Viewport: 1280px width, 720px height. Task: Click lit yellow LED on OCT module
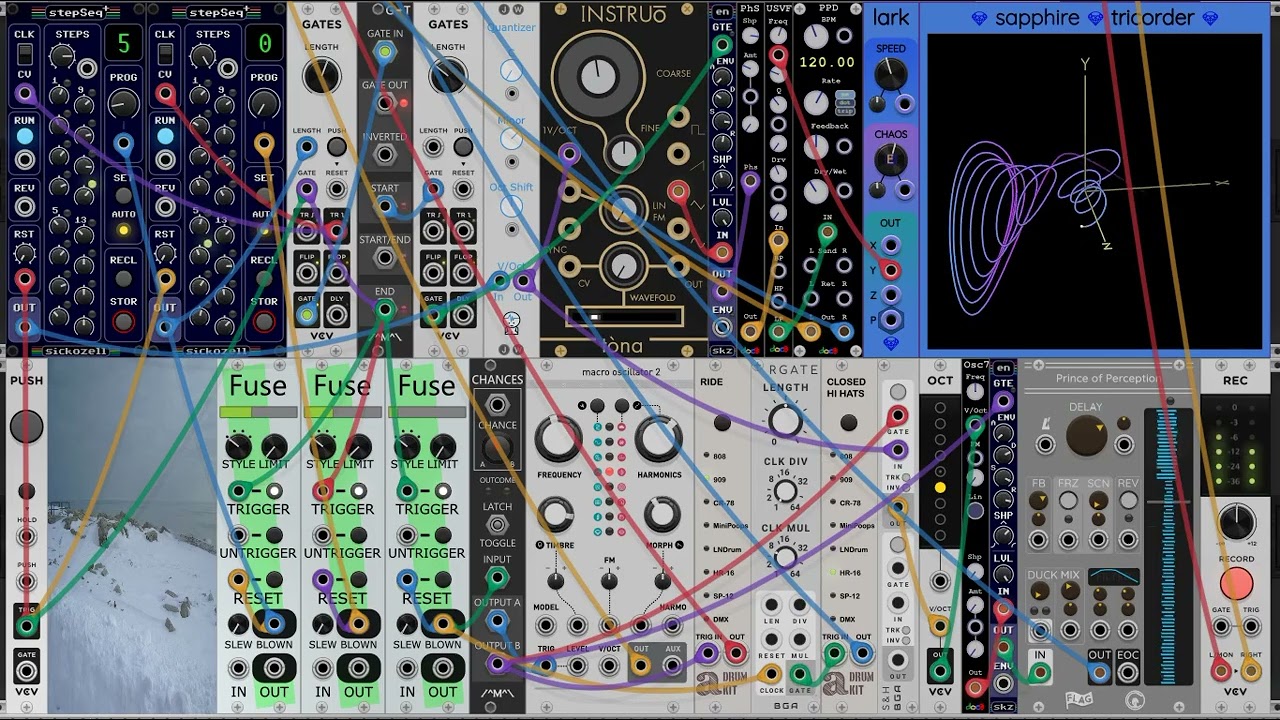coord(940,487)
